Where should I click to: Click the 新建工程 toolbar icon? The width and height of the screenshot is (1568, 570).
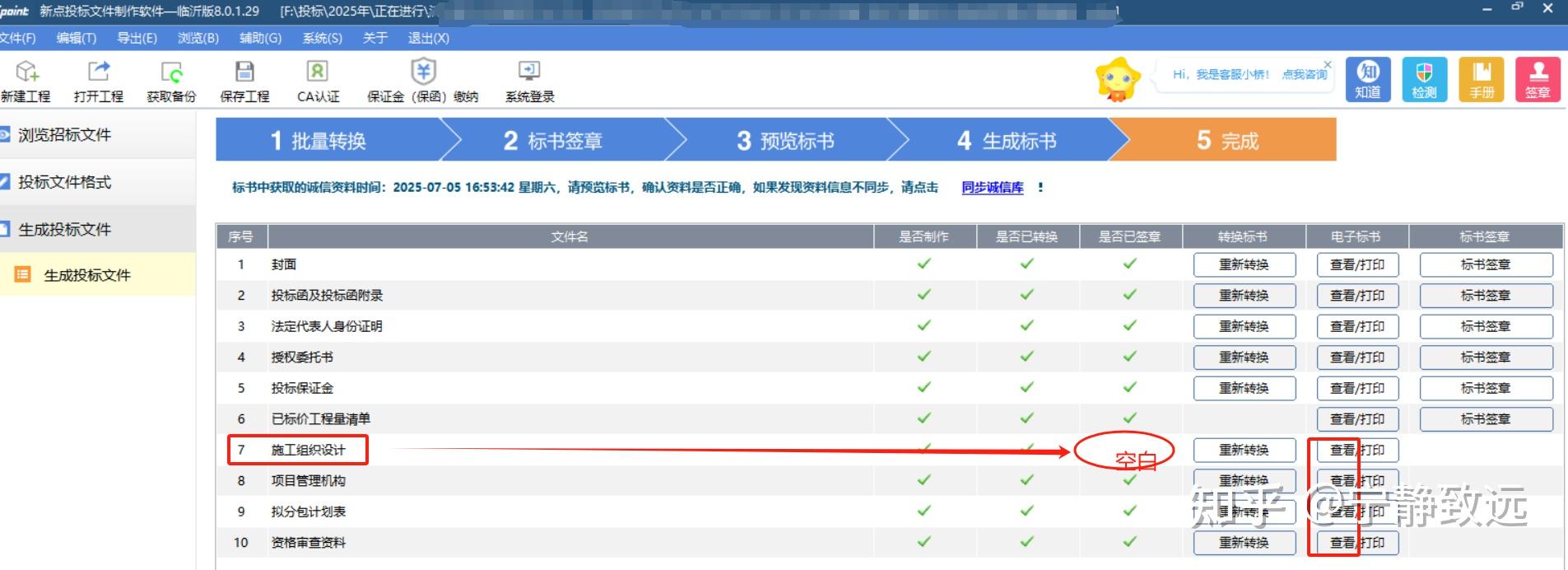tap(26, 81)
